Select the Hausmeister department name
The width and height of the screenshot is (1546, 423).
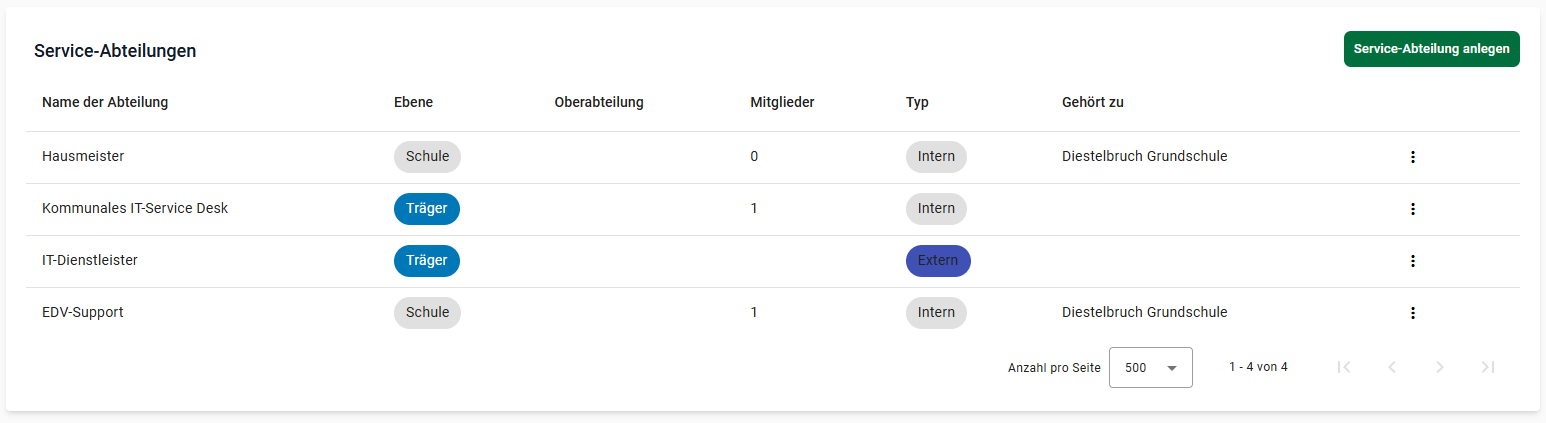pos(83,157)
